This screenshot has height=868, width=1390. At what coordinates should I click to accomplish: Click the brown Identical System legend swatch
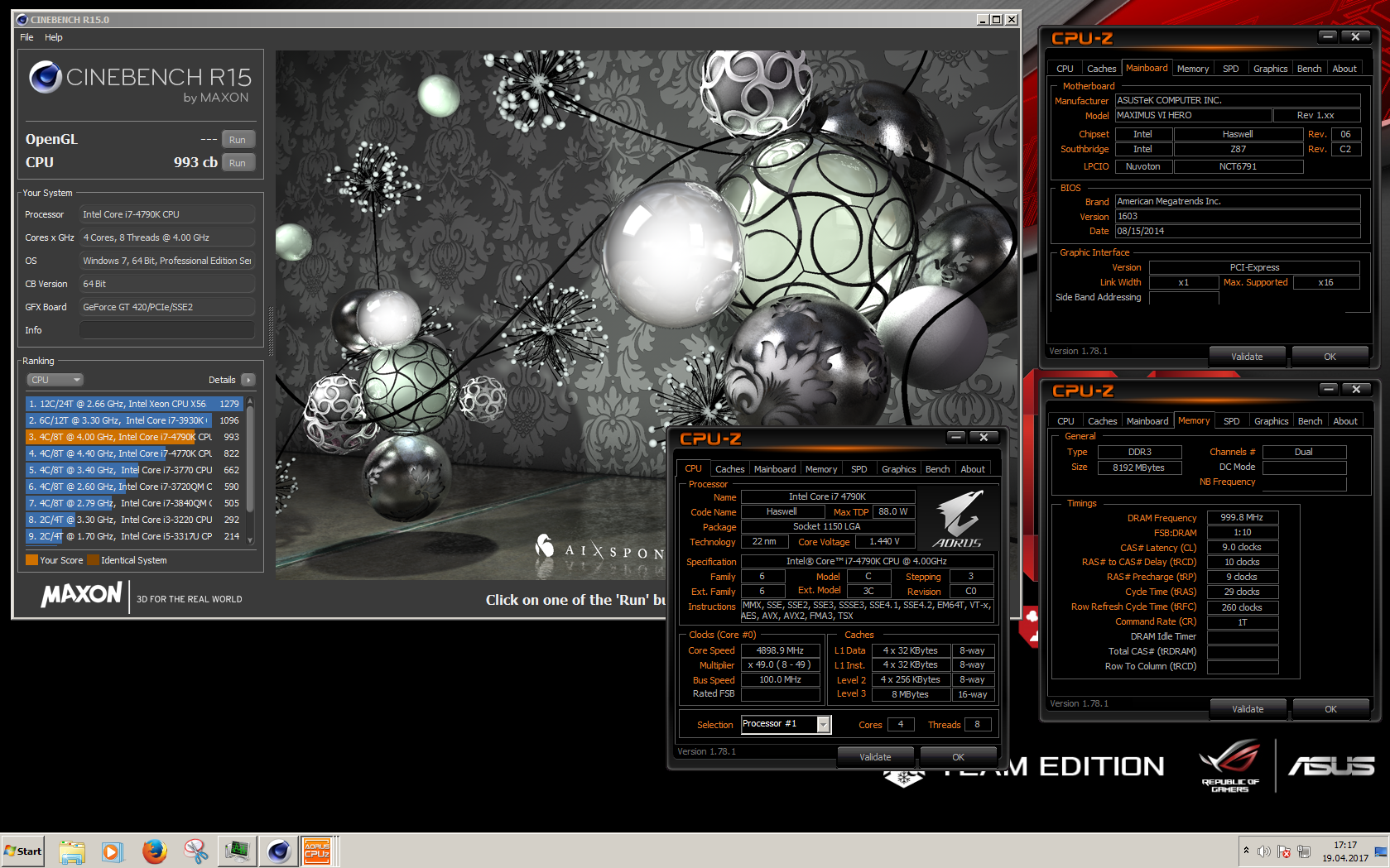(x=93, y=560)
